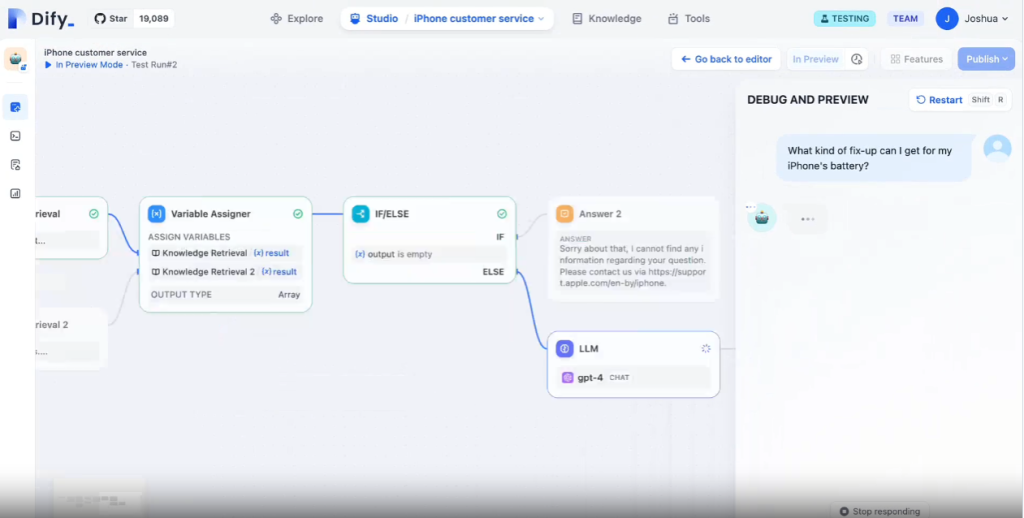Click the user question chat bubble

873,158
